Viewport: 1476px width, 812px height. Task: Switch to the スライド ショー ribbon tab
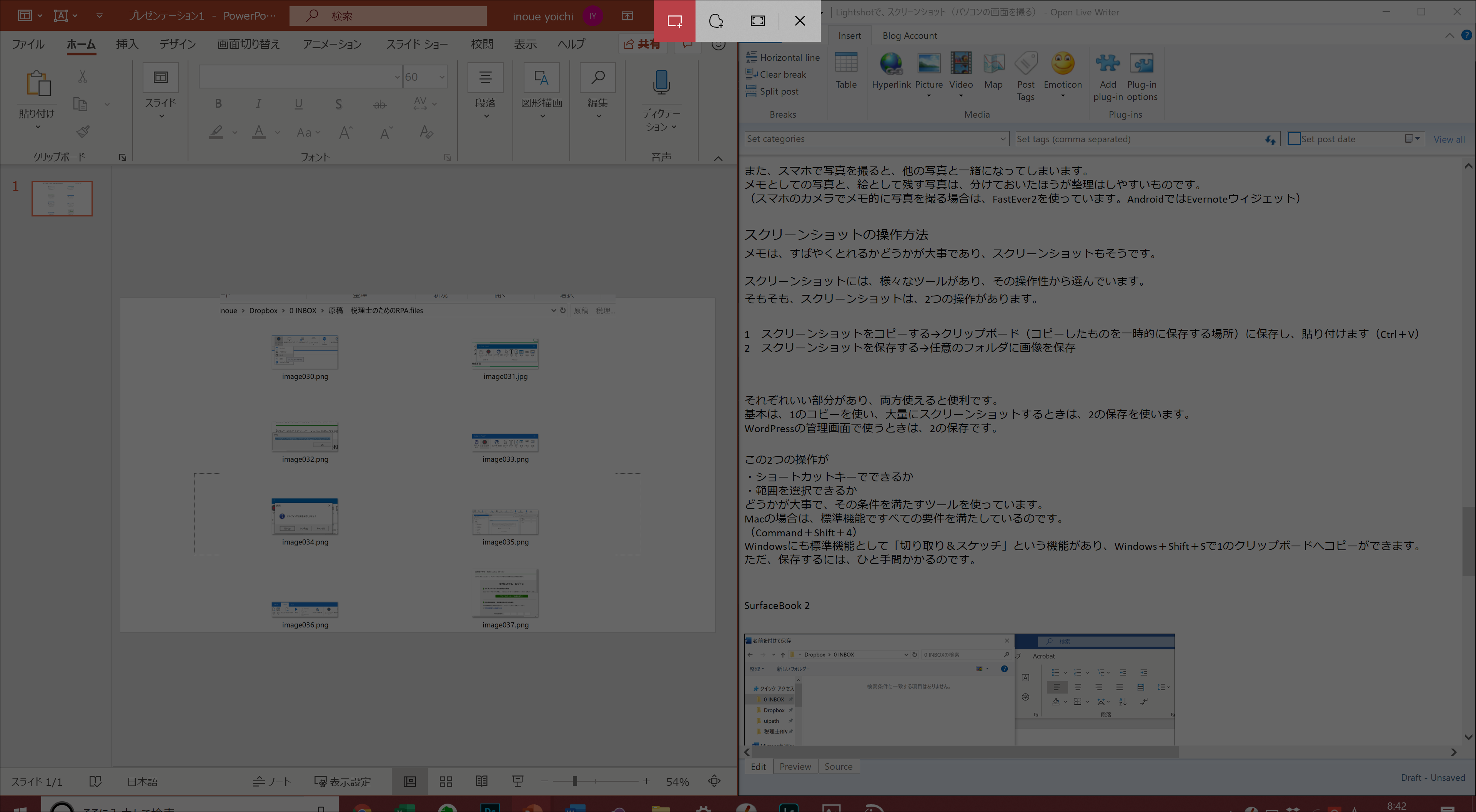point(417,44)
